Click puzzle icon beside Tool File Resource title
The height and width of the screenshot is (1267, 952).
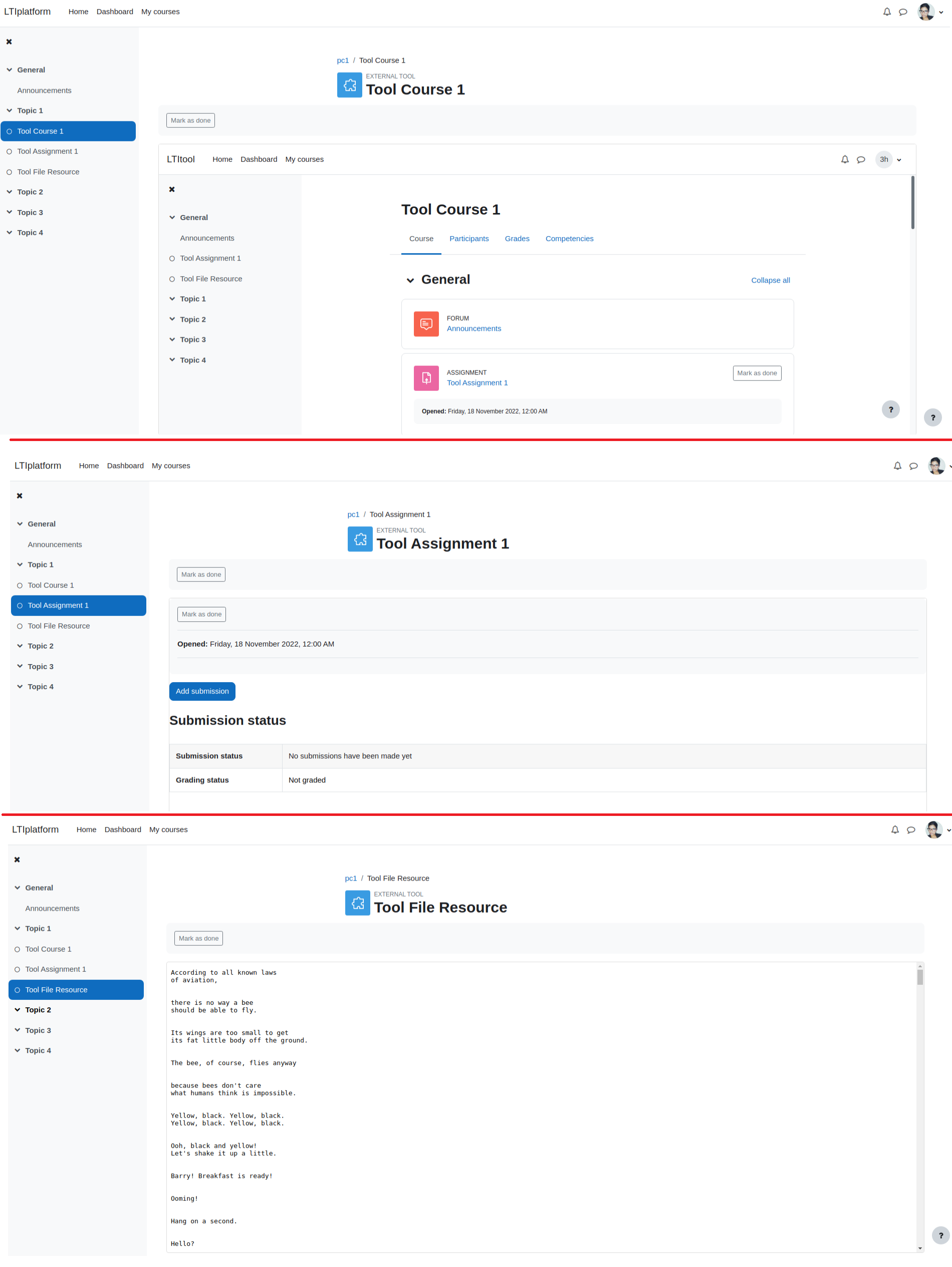357,903
